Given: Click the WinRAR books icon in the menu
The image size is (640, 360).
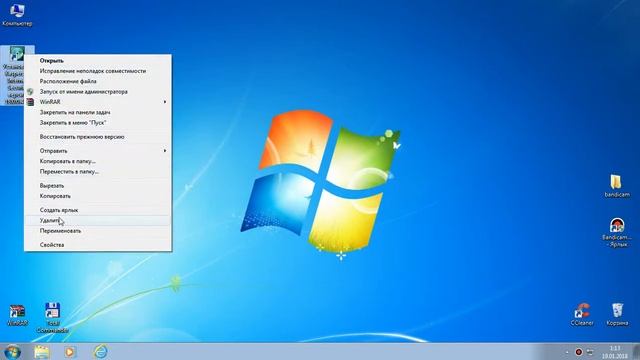Looking at the screenshot, I should coord(30,102).
